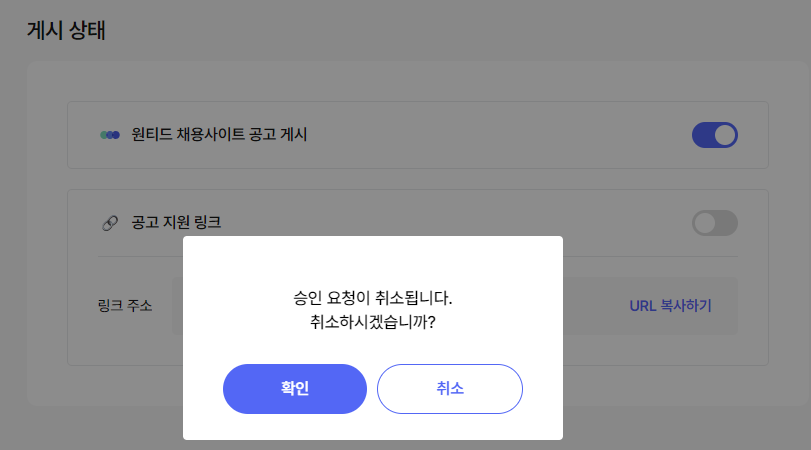Dismiss the dialog with 취소 button
This screenshot has width=811, height=450.
point(450,389)
